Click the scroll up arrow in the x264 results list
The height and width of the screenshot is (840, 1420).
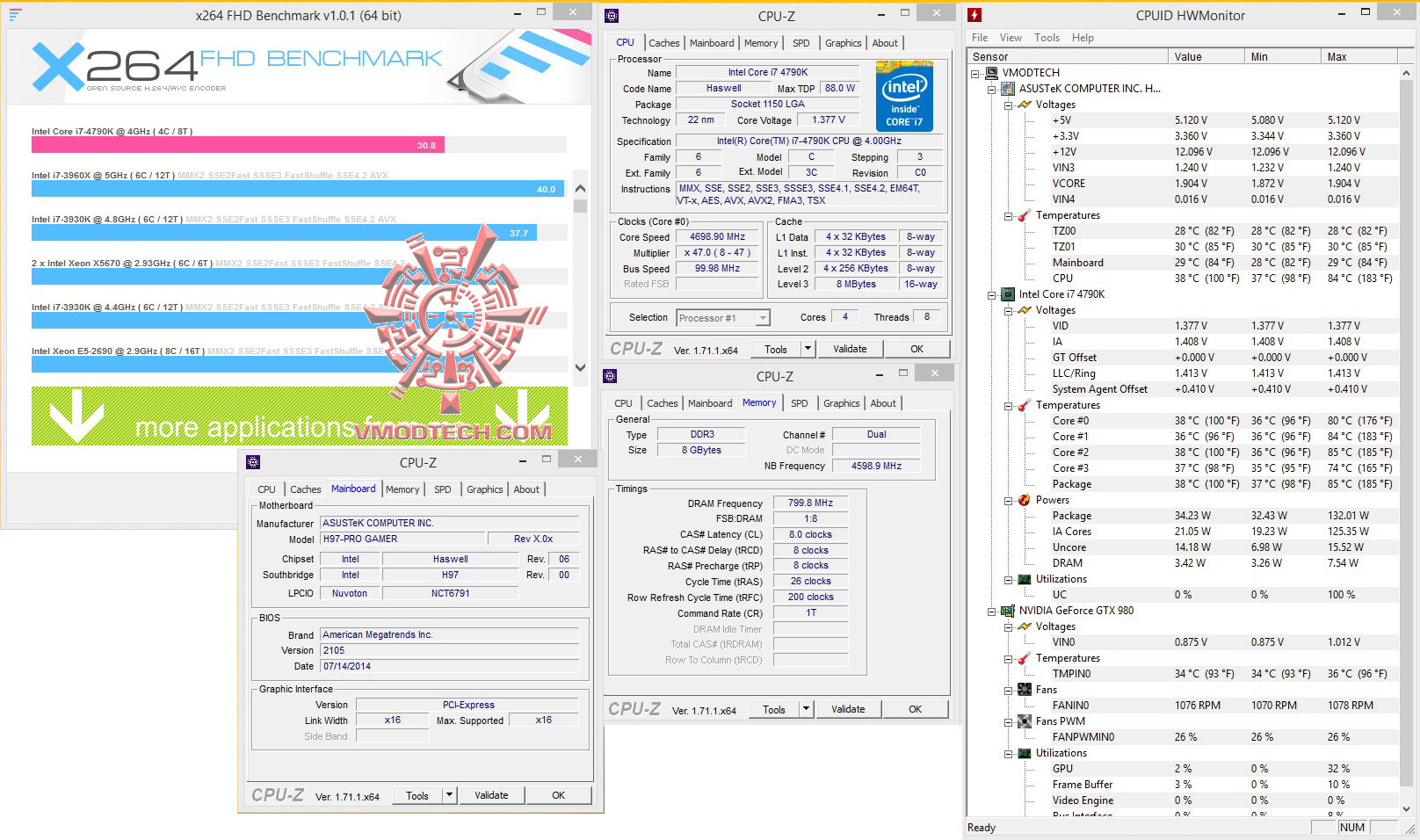point(580,188)
